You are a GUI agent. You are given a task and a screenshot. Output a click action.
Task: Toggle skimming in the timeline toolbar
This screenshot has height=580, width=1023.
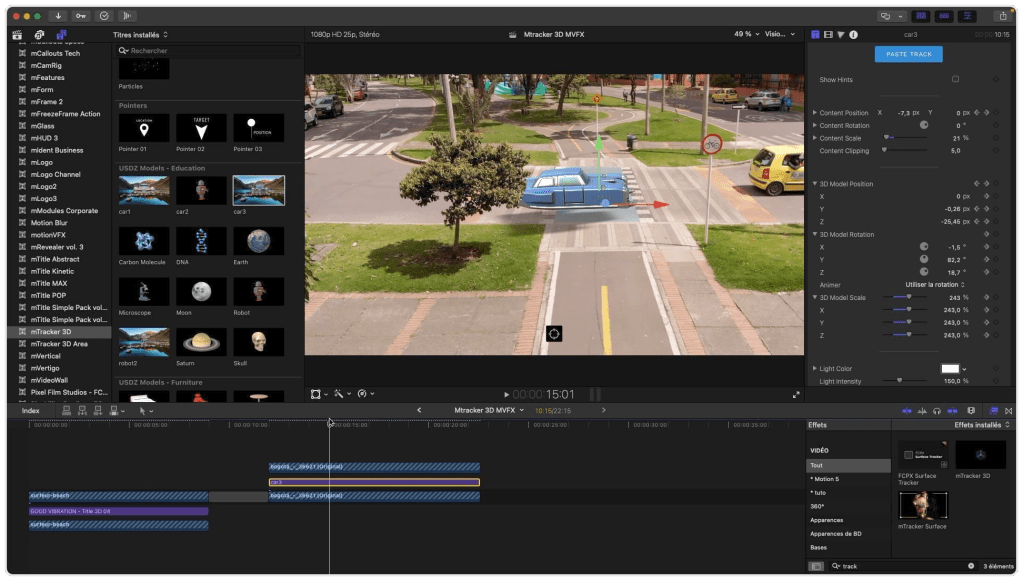coord(907,410)
